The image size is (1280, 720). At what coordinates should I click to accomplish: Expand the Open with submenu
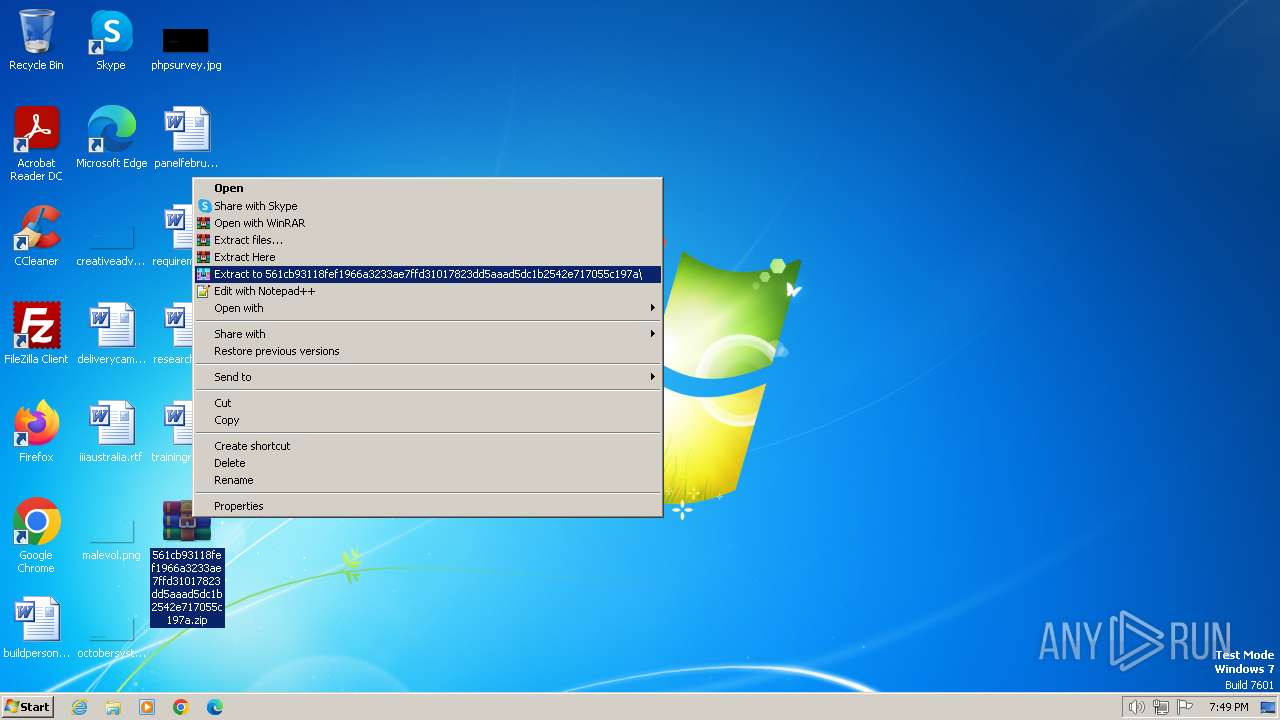(428, 308)
